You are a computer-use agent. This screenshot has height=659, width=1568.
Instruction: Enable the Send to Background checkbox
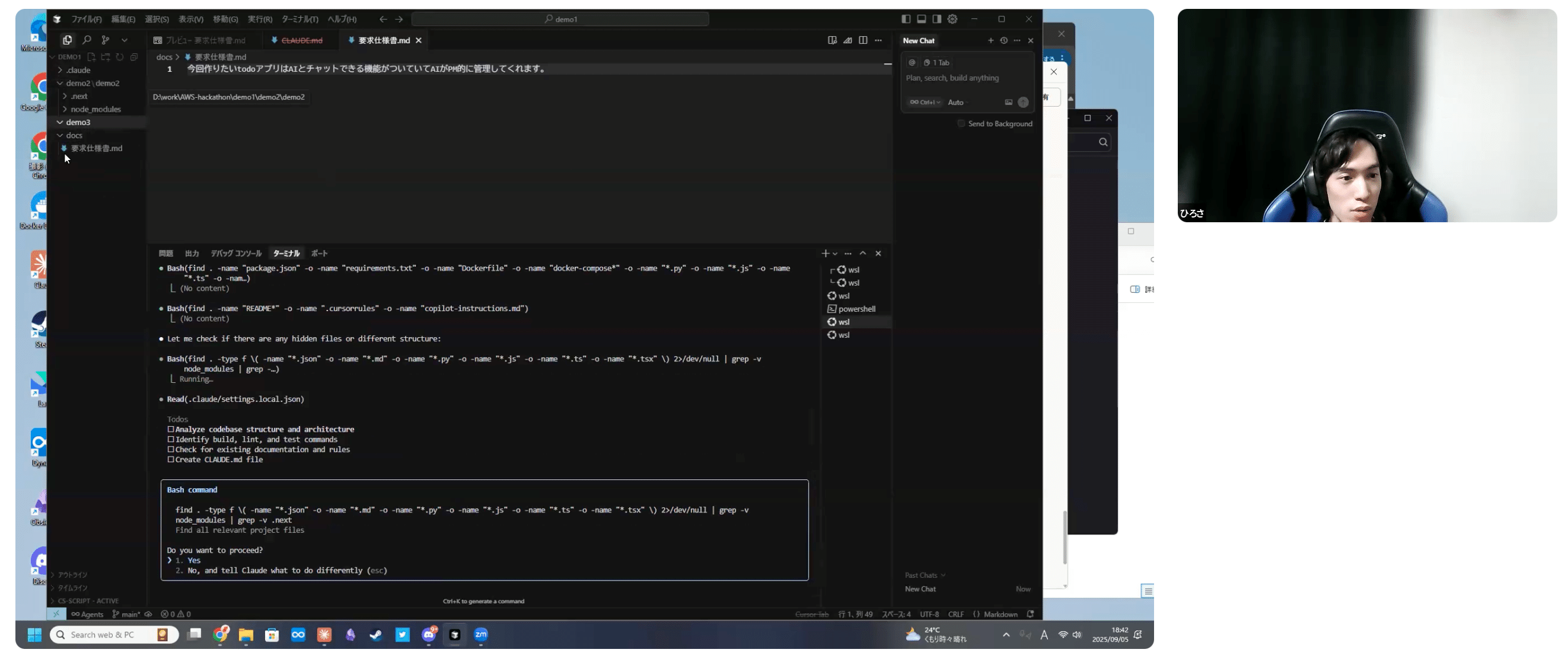pyautogui.click(x=961, y=123)
